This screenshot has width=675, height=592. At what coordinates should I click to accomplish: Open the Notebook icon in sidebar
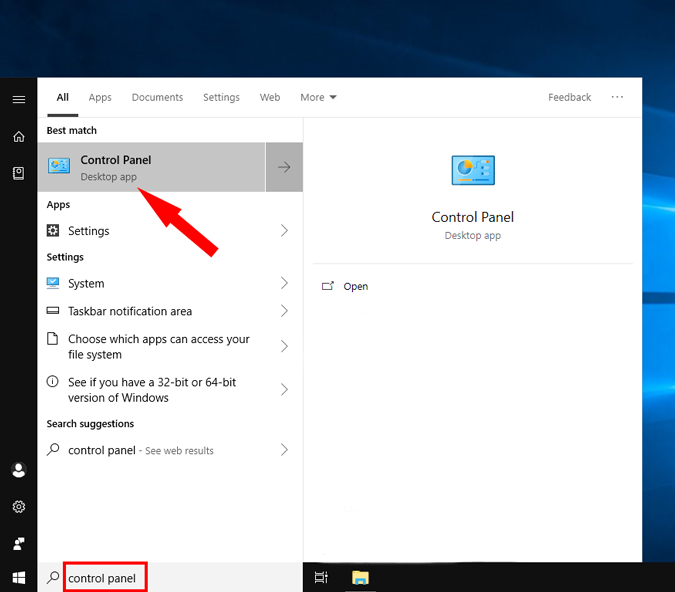19,173
